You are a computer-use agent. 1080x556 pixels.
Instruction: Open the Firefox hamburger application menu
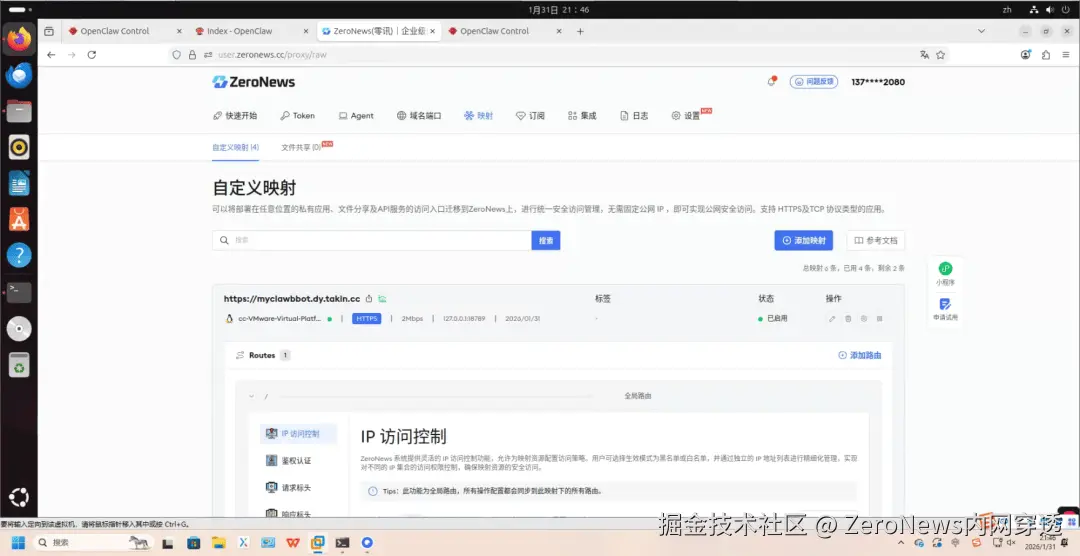point(1065,54)
